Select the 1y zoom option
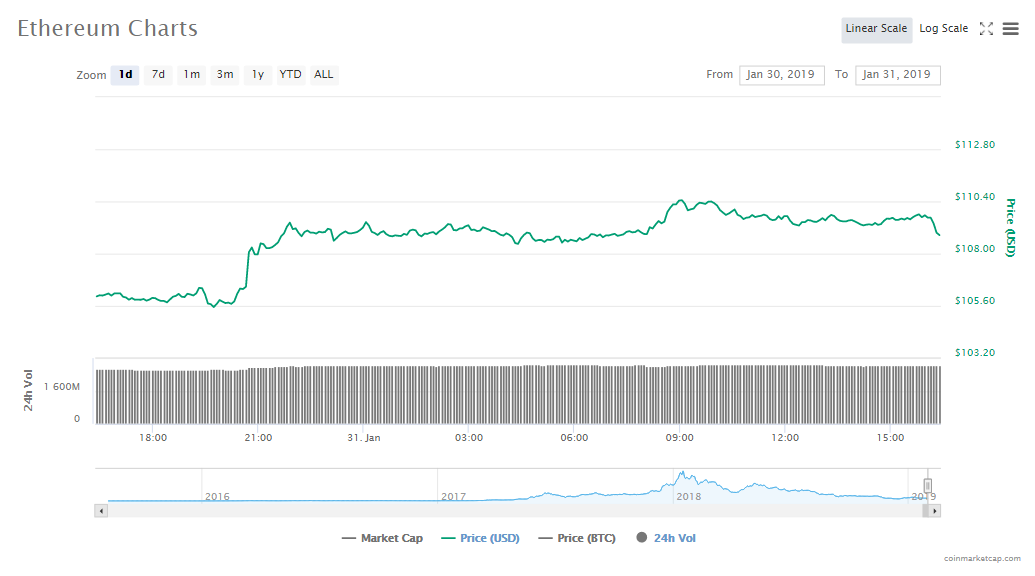 tap(258, 75)
